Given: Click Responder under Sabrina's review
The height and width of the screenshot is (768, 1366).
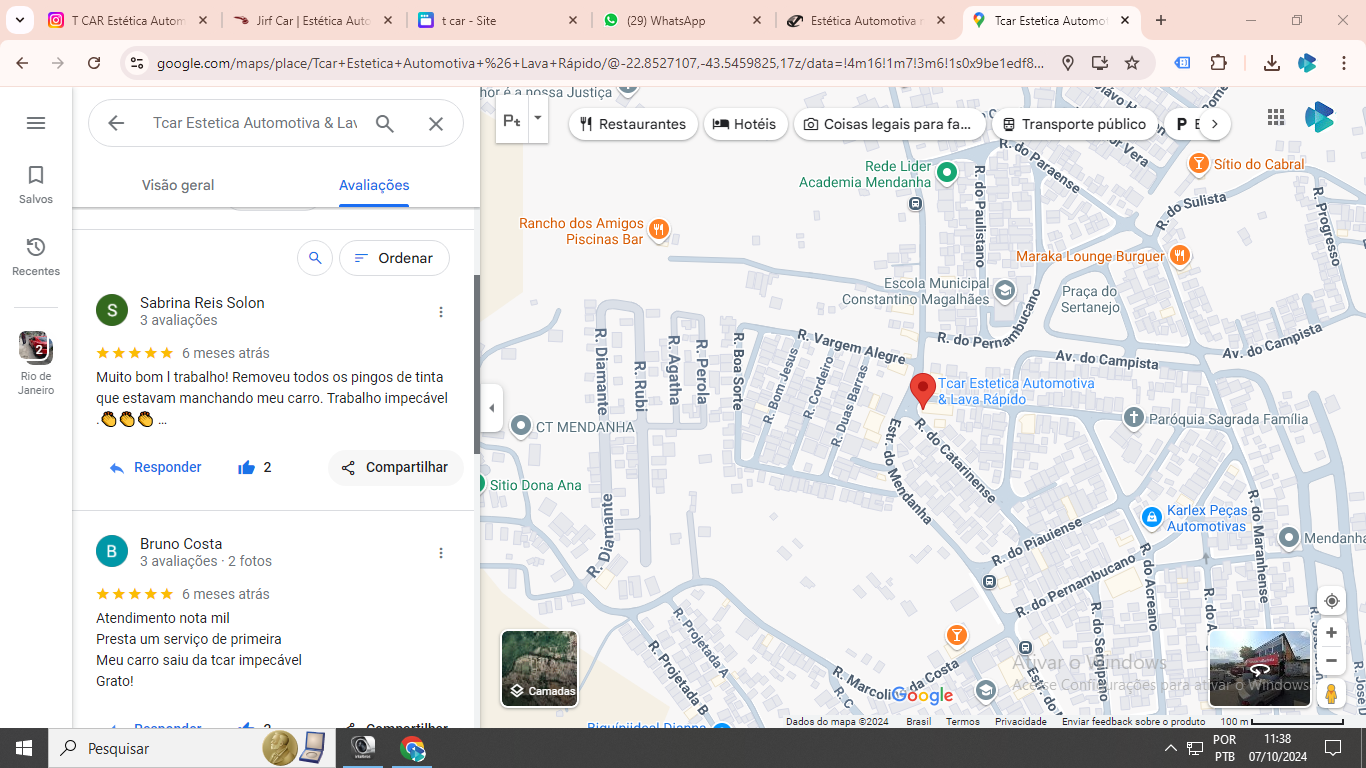Looking at the screenshot, I should (156, 467).
